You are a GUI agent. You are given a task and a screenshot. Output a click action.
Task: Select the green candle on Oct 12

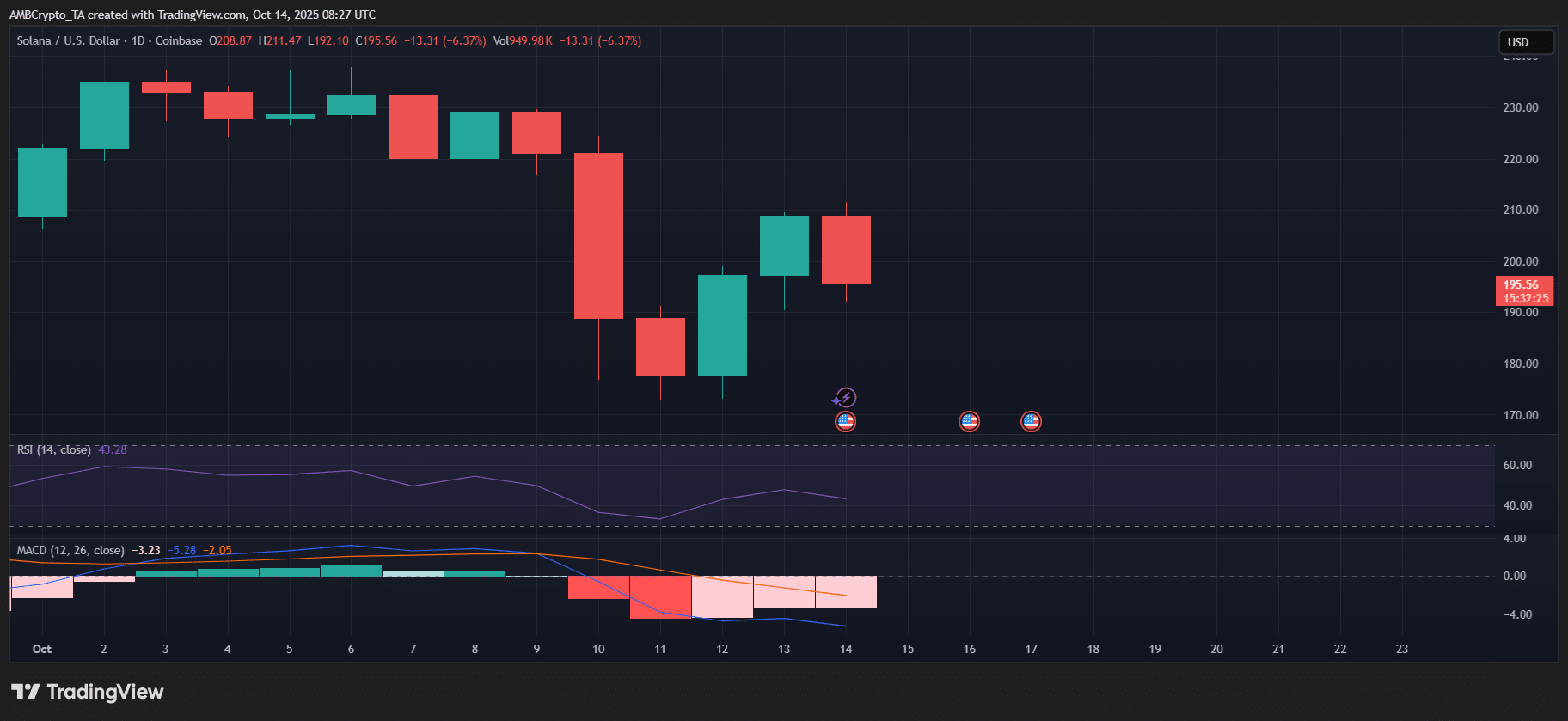tap(722, 325)
